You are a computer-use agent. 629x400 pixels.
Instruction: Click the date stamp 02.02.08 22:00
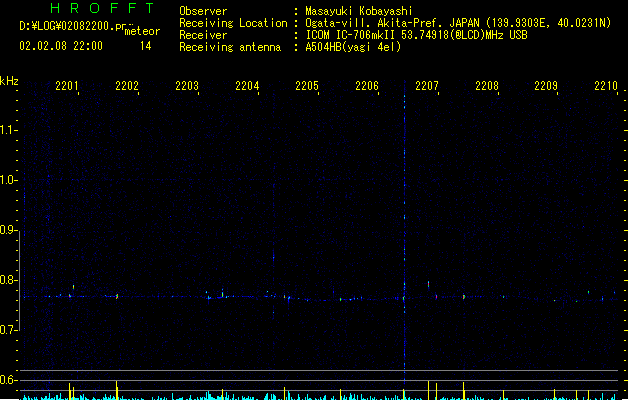pos(61,46)
